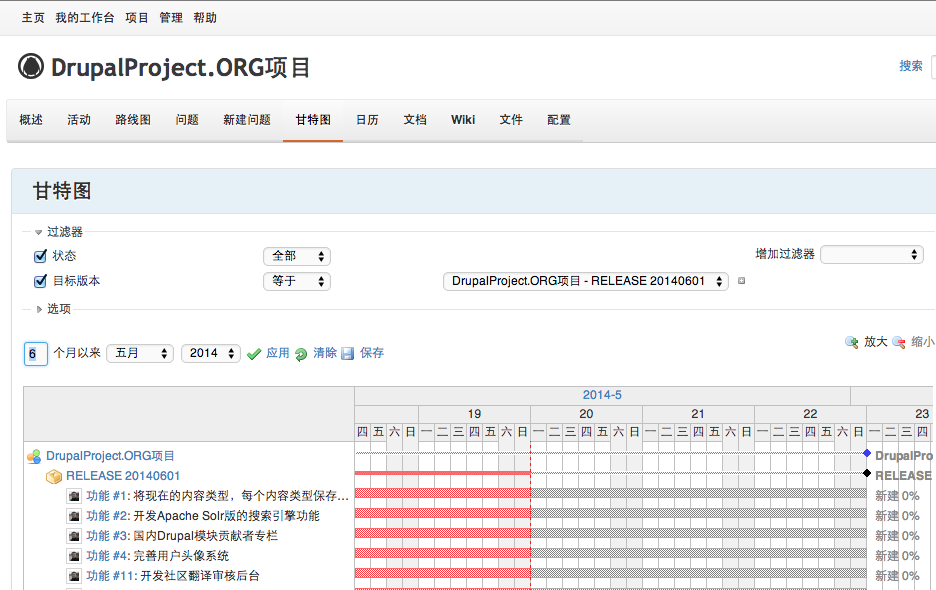Click the project icon beside DrupalProject.ORG项目 row
This screenshot has width=936, height=590.
[x=34, y=457]
